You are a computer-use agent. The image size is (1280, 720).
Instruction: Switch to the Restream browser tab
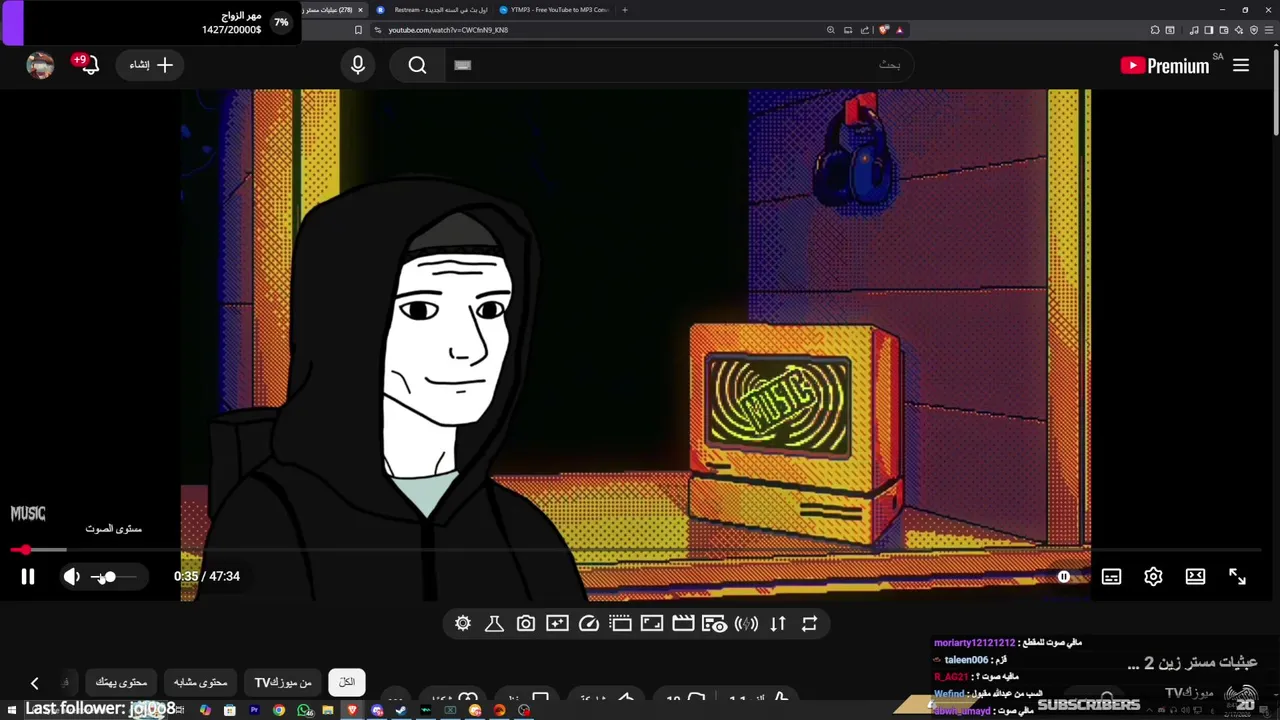click(x=432, y=10)
